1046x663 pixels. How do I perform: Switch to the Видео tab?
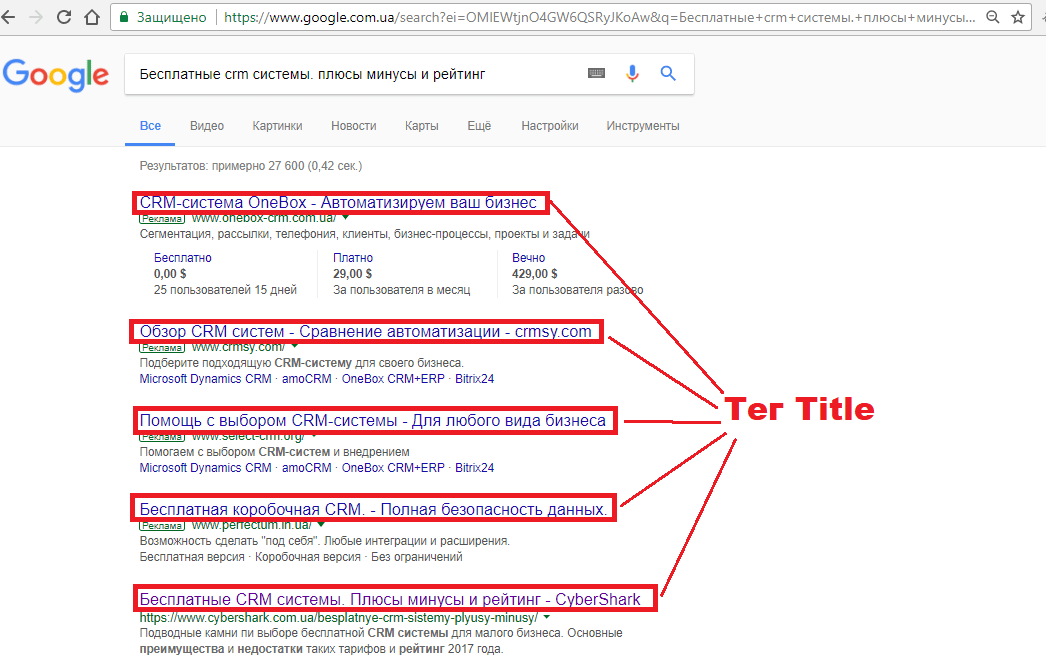click(207, 125)
